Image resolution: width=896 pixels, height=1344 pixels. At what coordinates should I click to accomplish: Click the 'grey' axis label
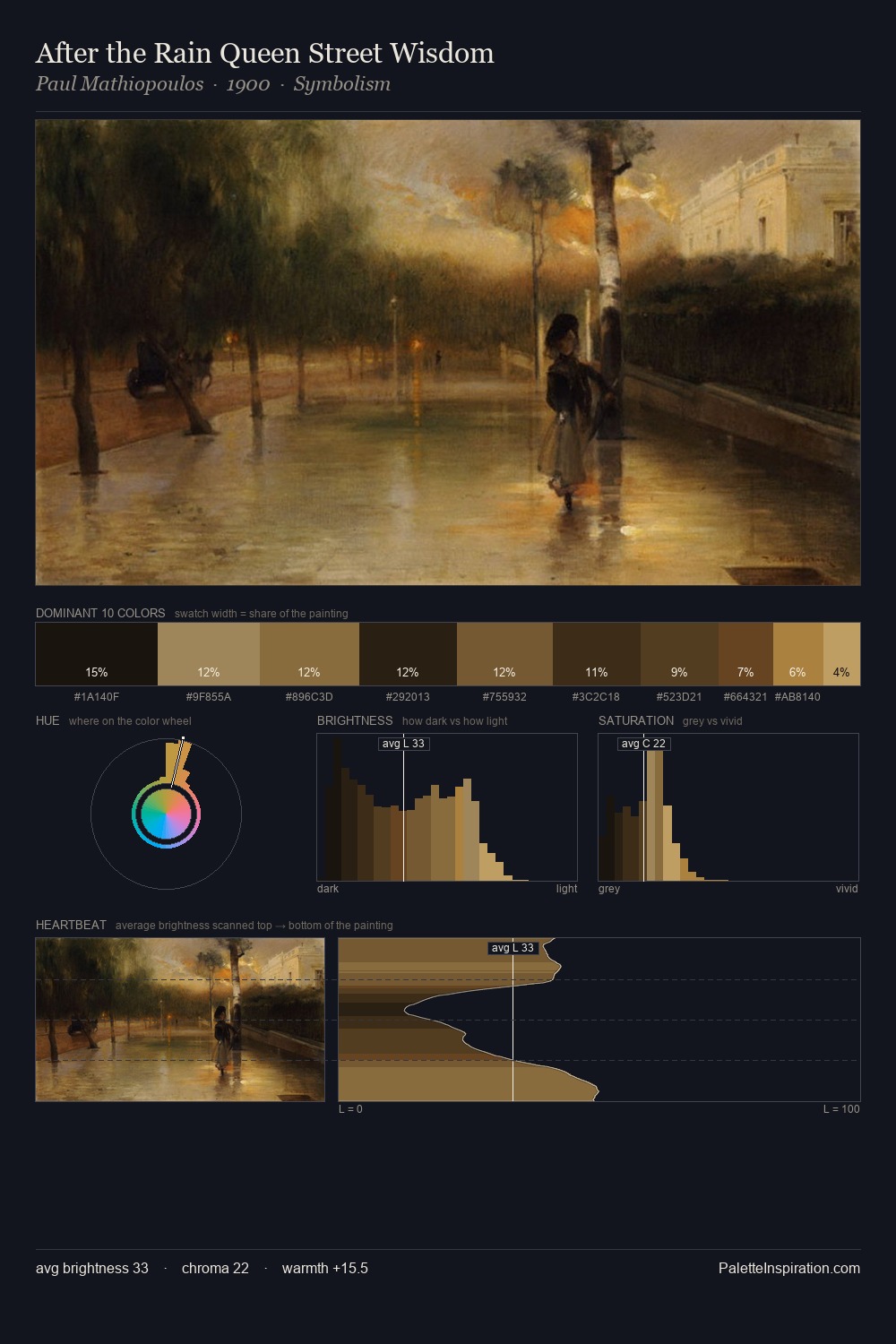click(609, 889)
